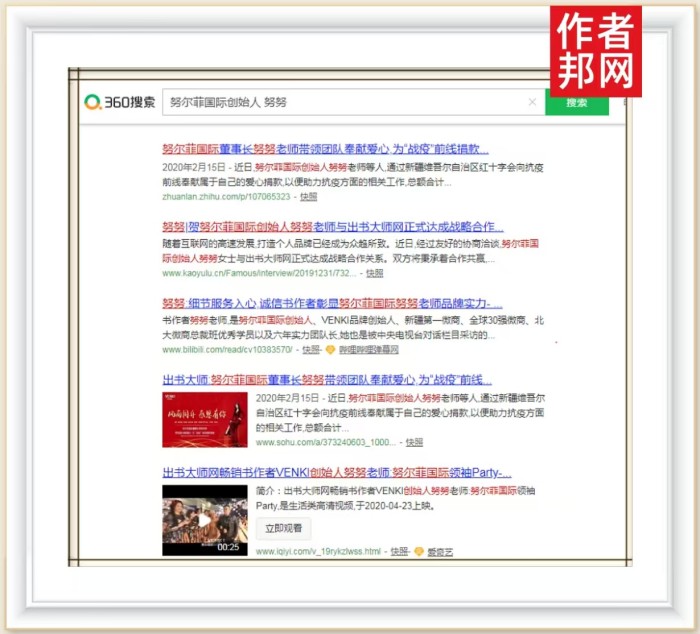Click the 作者邦网 red logo

click(x=595, y=51)
